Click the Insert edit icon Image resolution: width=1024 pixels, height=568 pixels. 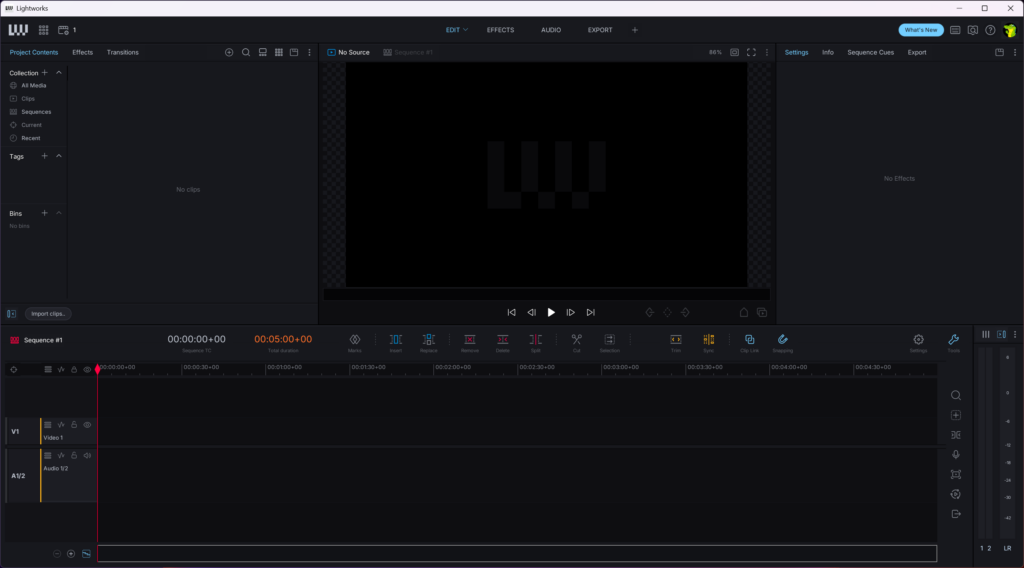396,339
